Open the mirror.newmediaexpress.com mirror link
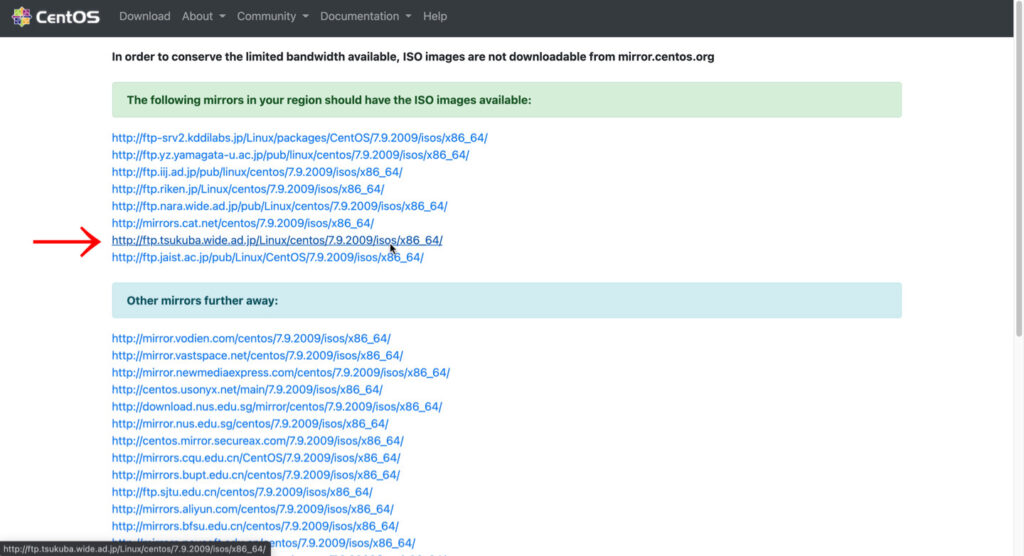Viewport: 1024px width, 556px height. [x=281, y=372]
